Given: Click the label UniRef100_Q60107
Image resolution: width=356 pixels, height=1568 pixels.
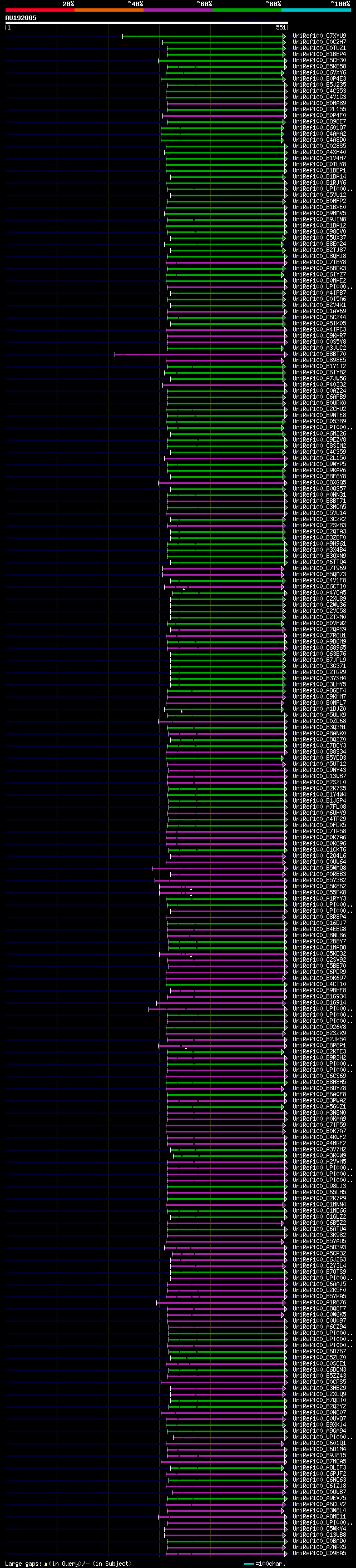Looking at the screenshot, I should coord(319,128).
